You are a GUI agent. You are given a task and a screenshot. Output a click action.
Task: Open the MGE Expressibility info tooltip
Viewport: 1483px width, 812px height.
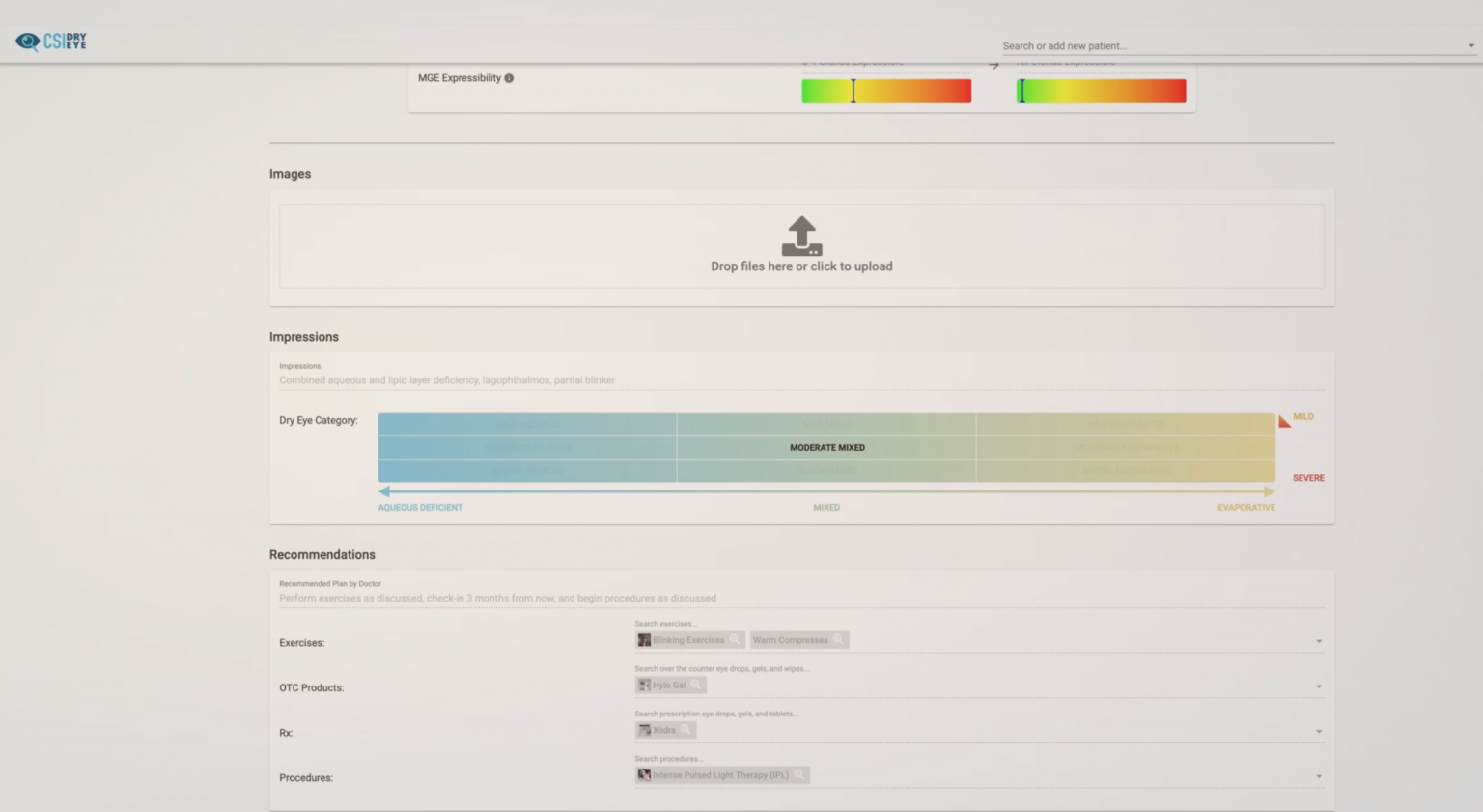[508, 77]
